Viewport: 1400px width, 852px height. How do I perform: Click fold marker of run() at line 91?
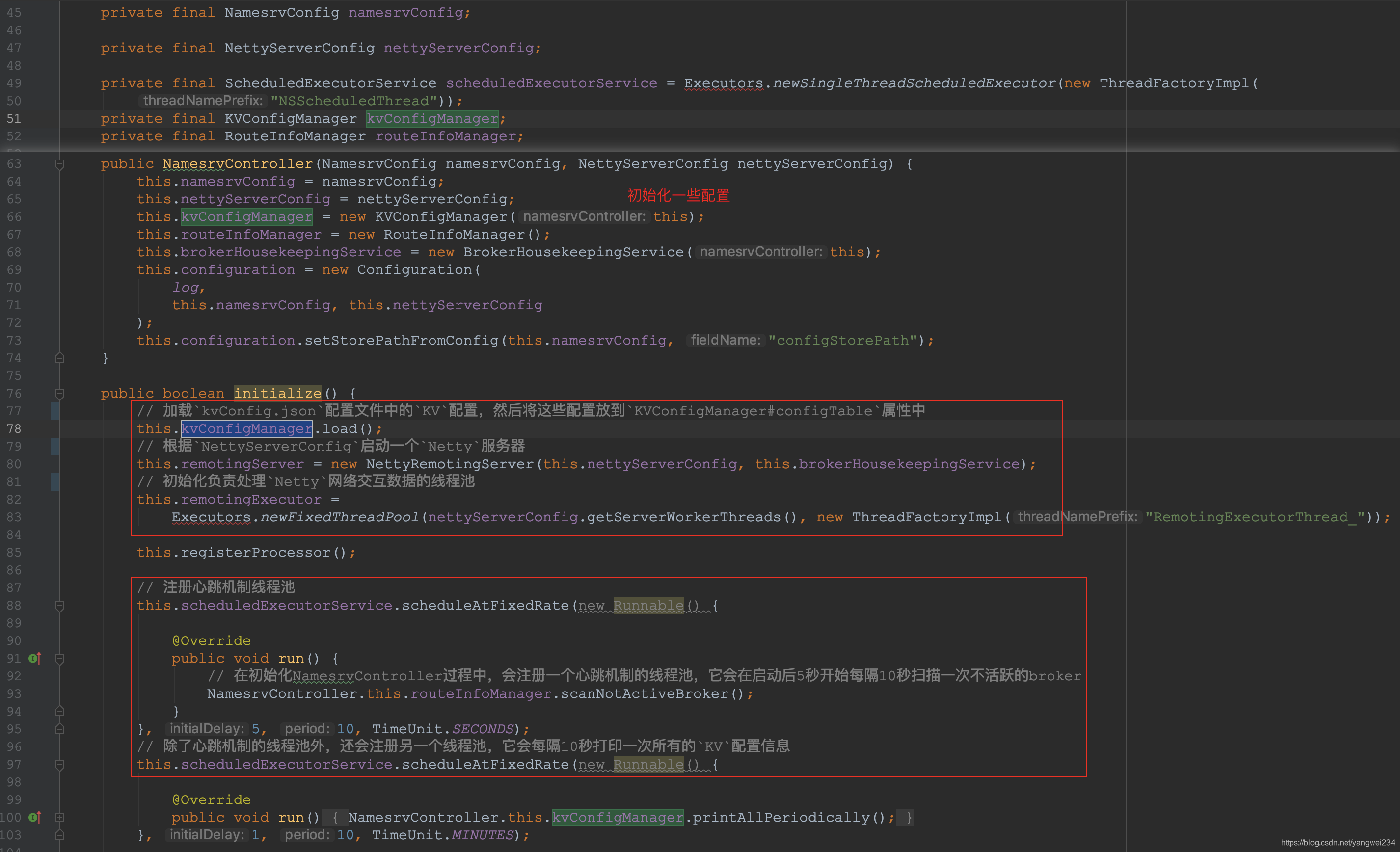tap(60, 659)
